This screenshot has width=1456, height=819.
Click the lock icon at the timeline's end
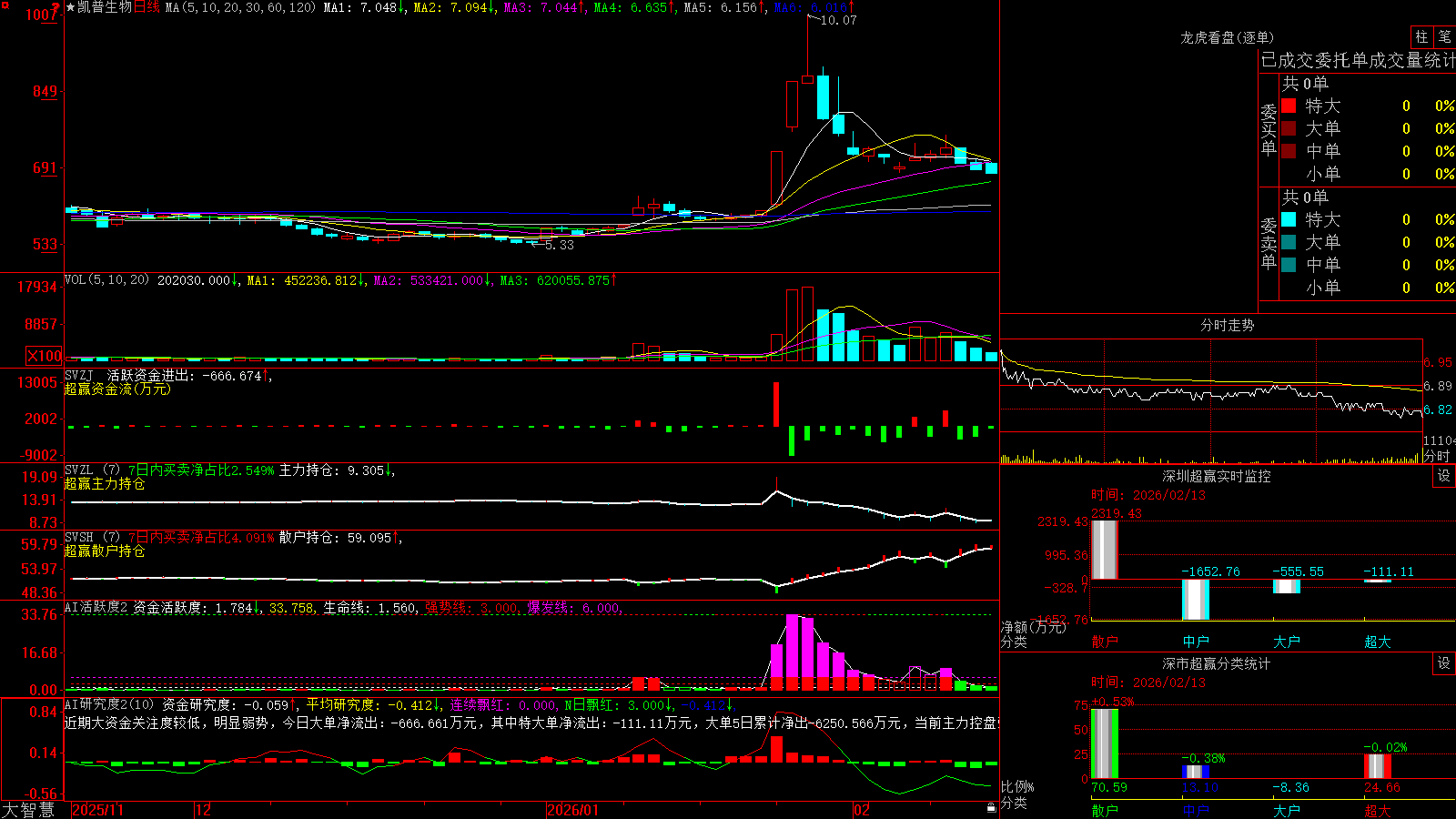[x=992, y=807]
